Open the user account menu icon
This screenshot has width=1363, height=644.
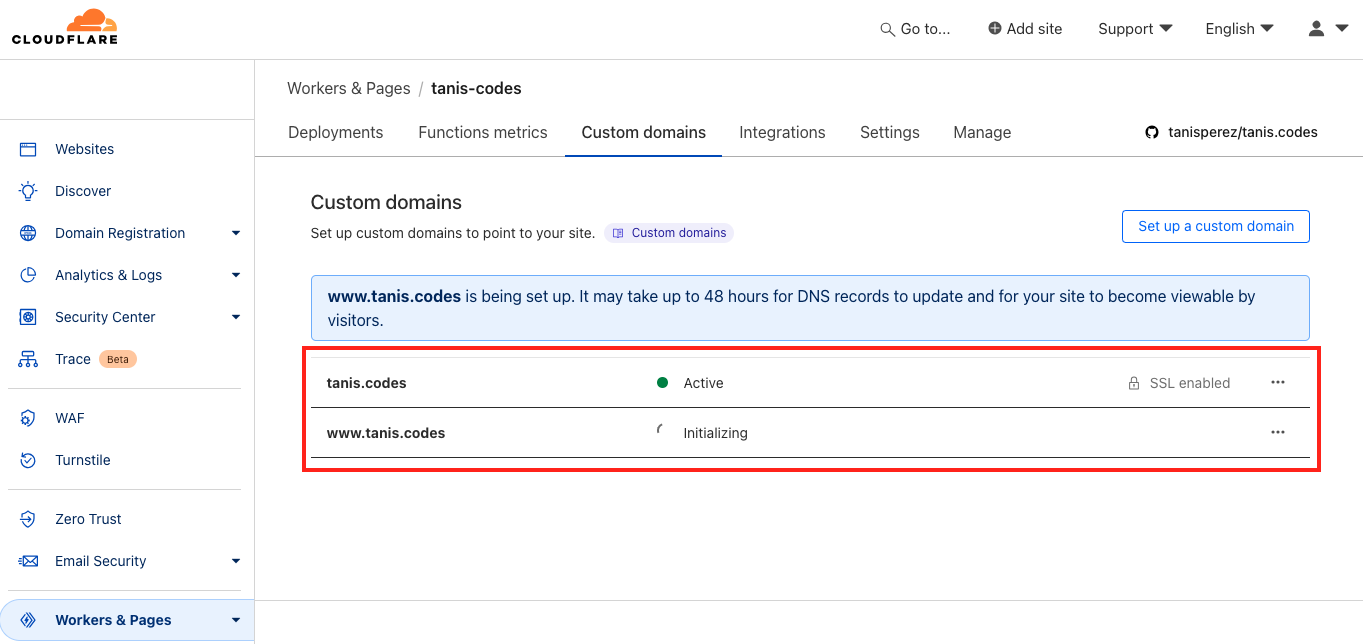click(1317, 28)
